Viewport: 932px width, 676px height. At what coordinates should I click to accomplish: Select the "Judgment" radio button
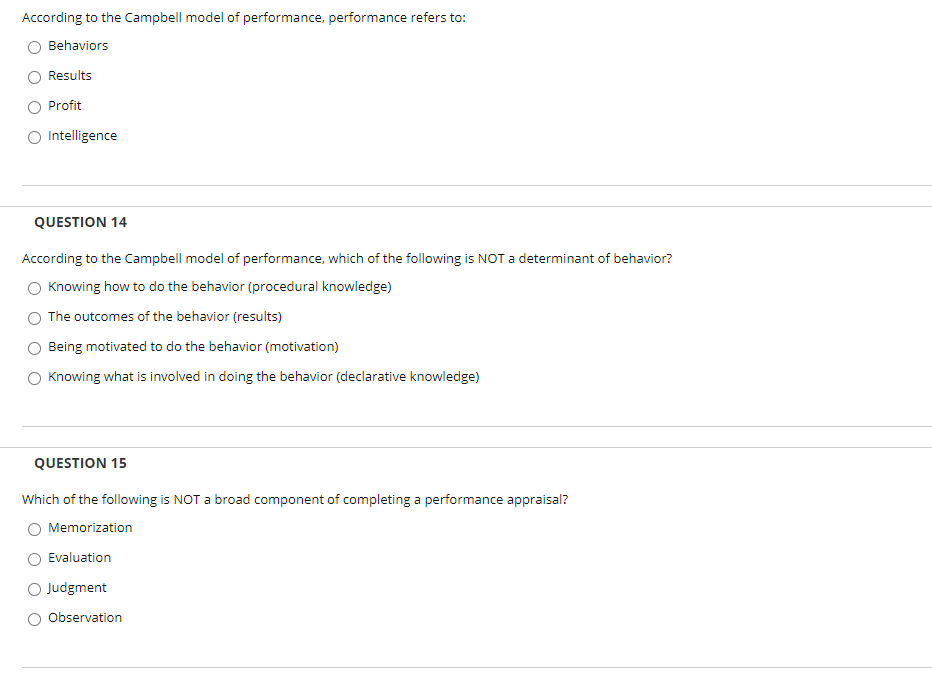click(x=34, y=588)
